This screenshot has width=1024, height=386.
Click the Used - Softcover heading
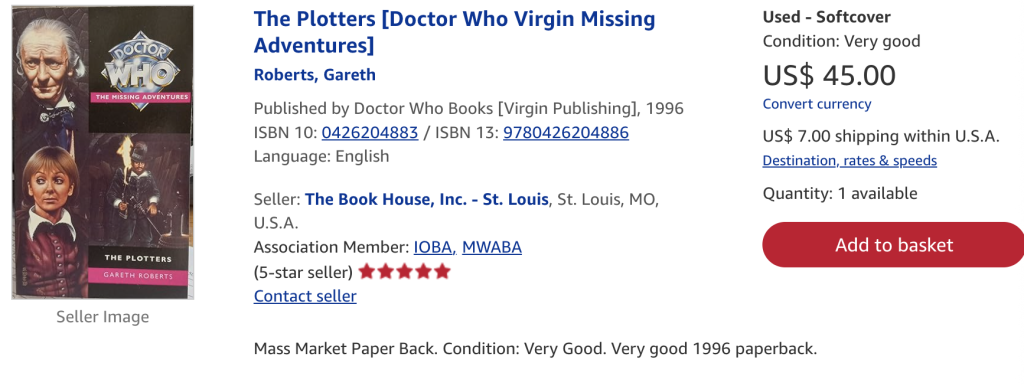coord(826,17)
